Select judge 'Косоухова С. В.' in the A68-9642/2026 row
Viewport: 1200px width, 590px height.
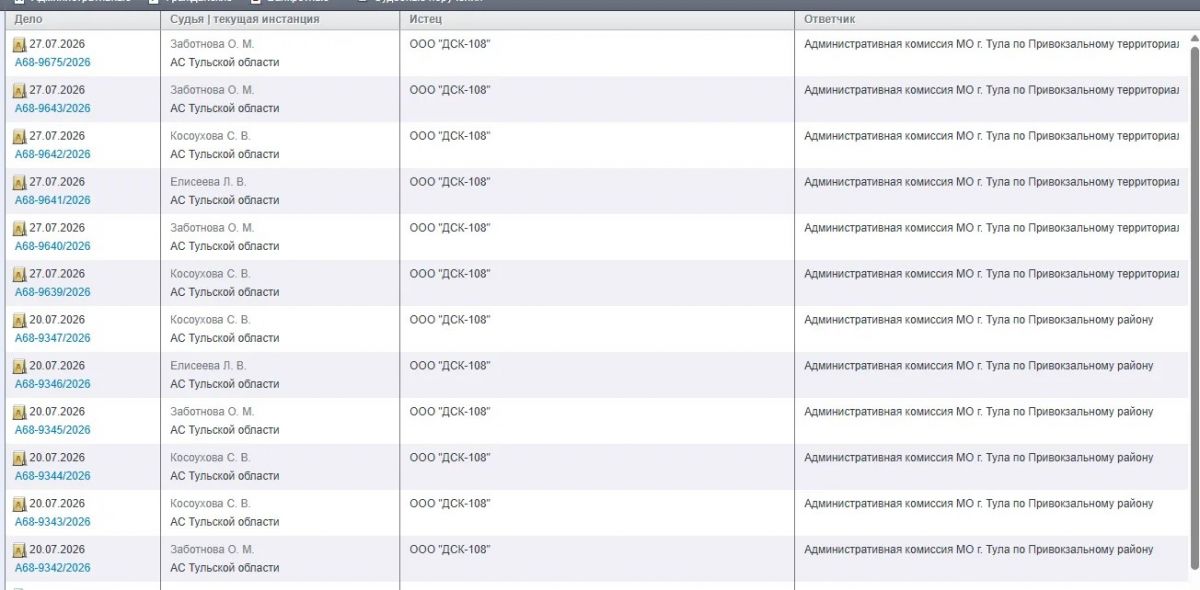click(x=210, y=136)
